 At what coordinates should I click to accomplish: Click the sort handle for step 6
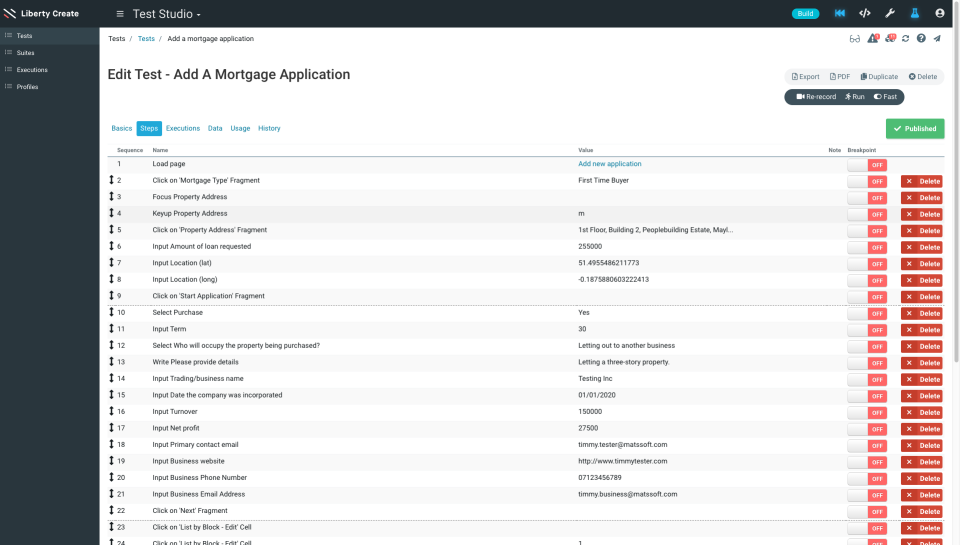pyautogui.click(x=112, y=247)
